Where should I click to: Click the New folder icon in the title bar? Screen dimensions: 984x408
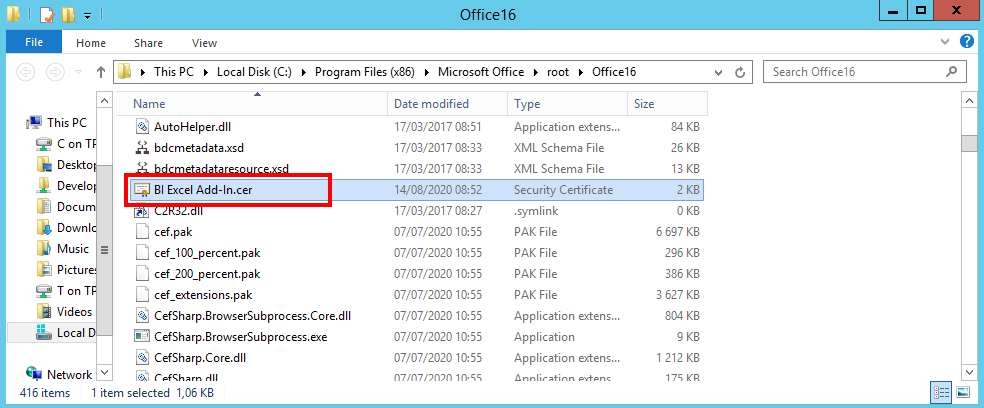[x=68, y=15]
